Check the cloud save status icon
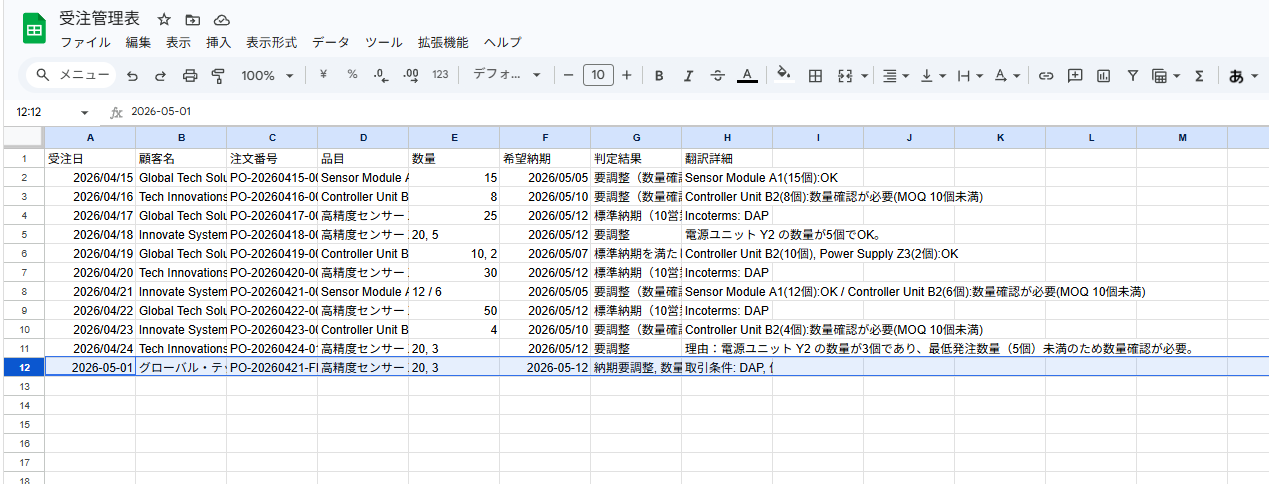Image resolution: width=1269 pixels, height=484 pixels. tap(222, 19)
